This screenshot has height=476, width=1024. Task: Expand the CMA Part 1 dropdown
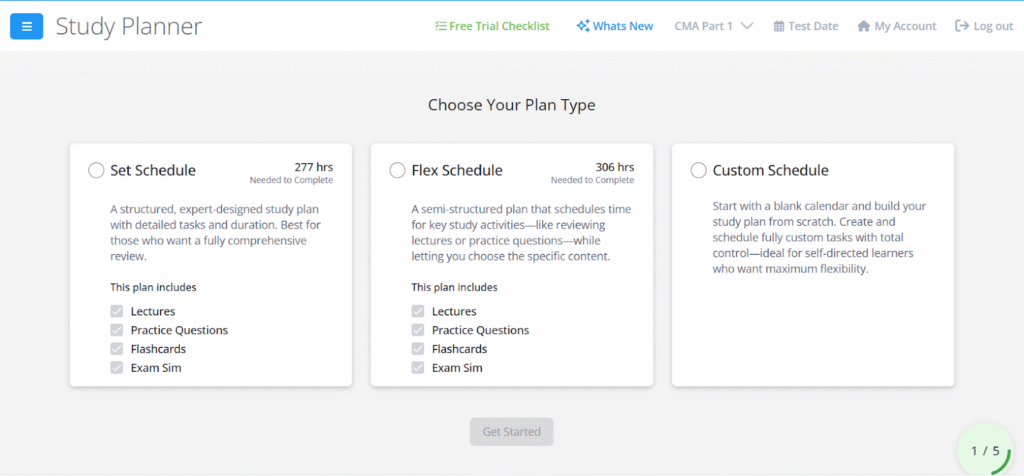point(704,26)
